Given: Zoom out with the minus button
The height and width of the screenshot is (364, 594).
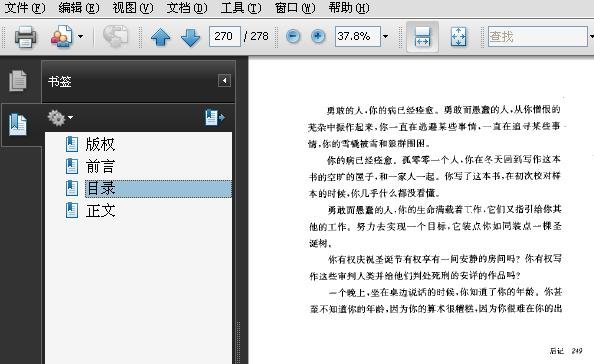Looking at the screenshot, I should point(293,36).
